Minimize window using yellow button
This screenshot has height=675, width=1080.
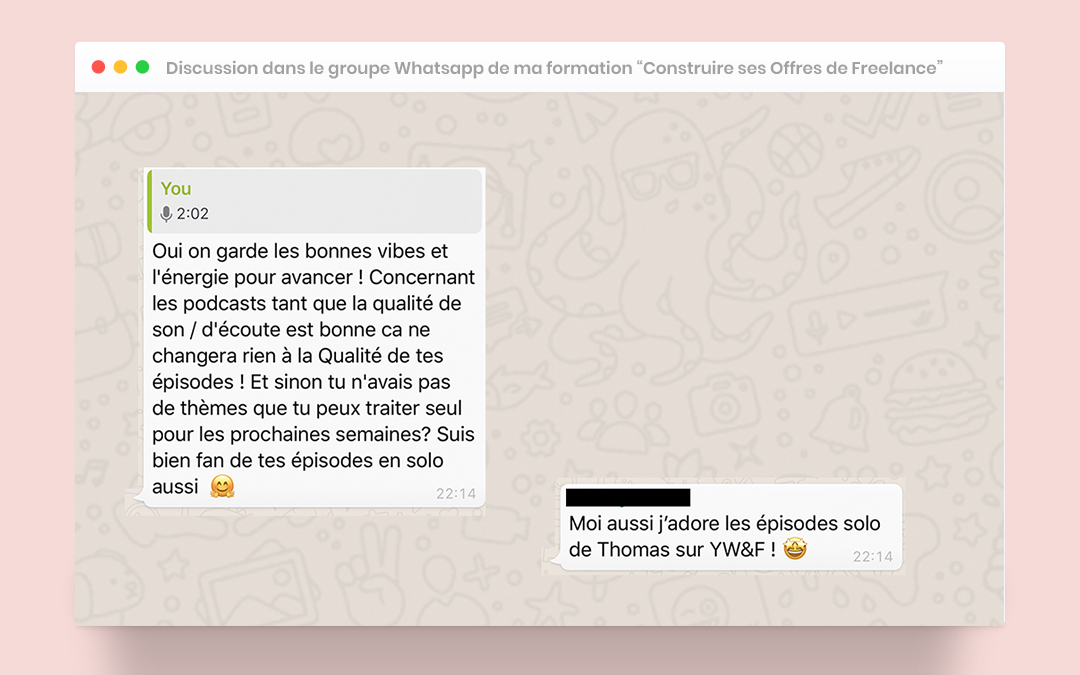[121, 67]
